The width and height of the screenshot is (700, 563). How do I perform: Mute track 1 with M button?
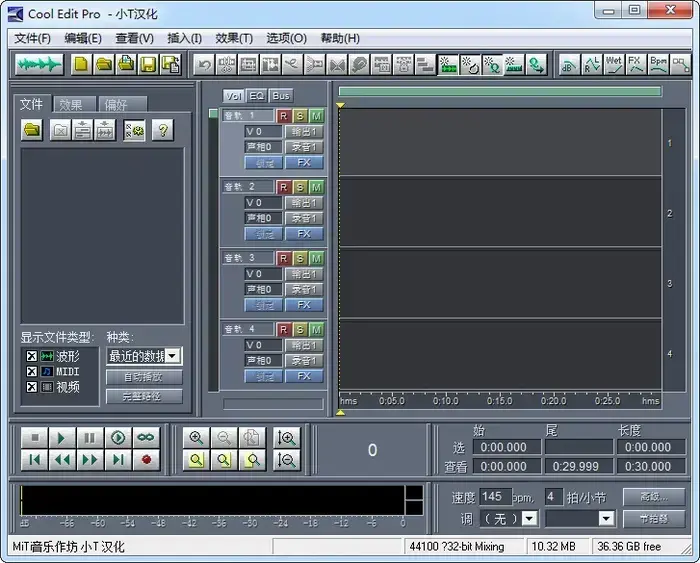(316, 116)
